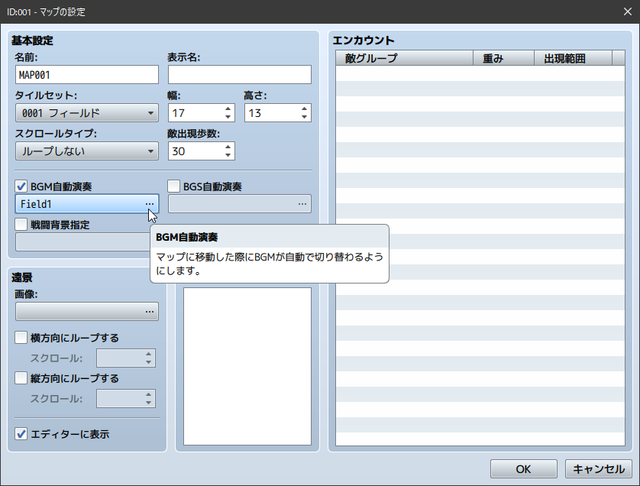Close the マップの設定 dialog window
Image resolution: width=640 pixels, height=486 pixels.
pyautogui.click(x=628, y=11)
